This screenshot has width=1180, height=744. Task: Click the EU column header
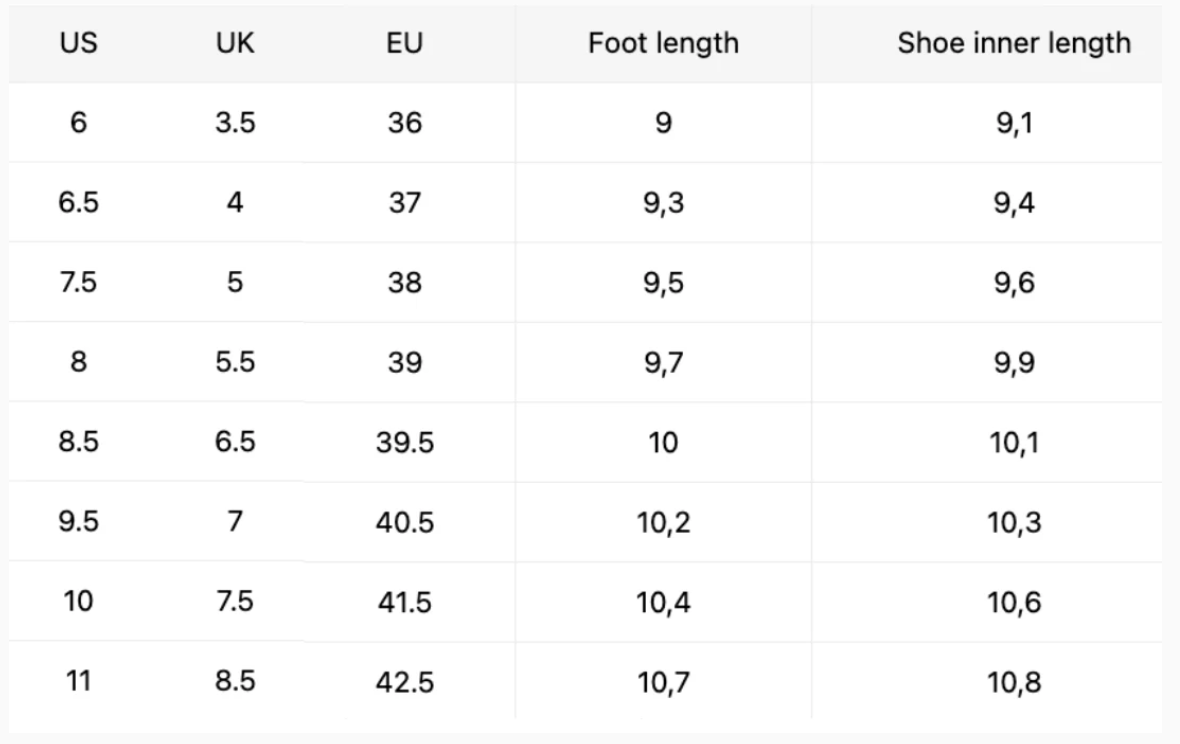405,43
